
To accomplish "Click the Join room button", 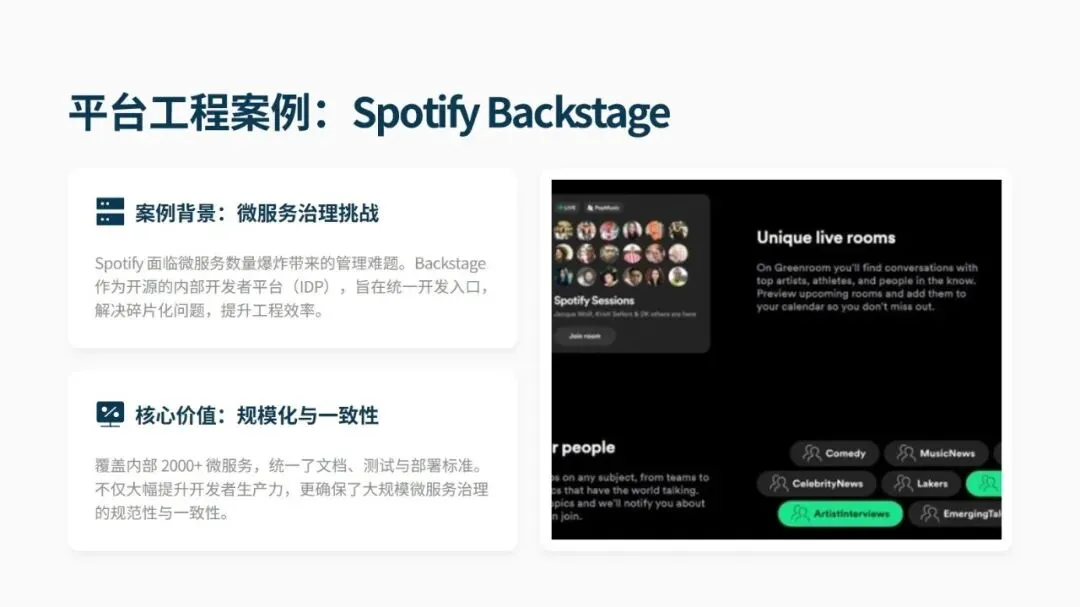I will click(585, 336).
